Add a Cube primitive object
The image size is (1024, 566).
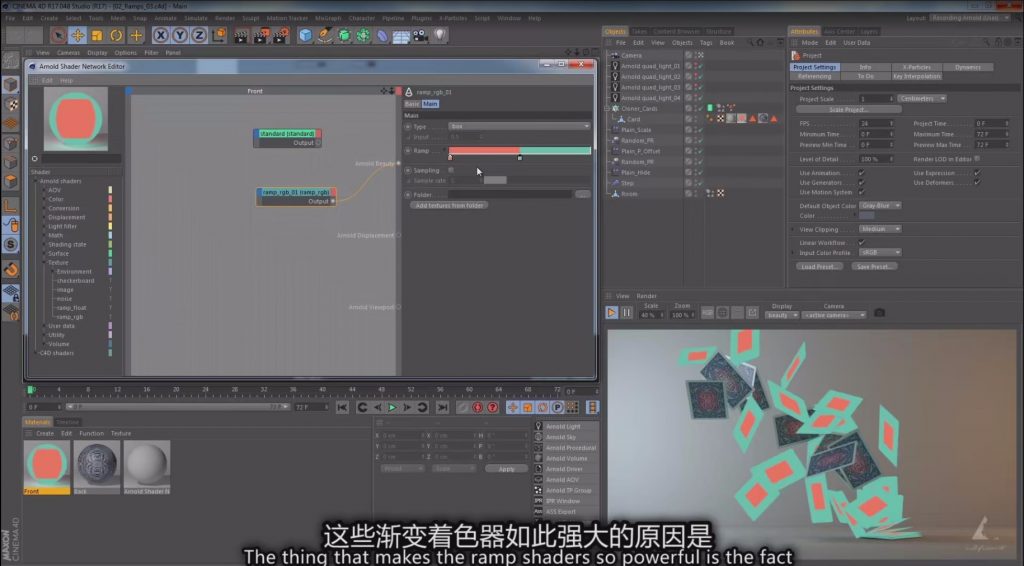click(306, 35)
